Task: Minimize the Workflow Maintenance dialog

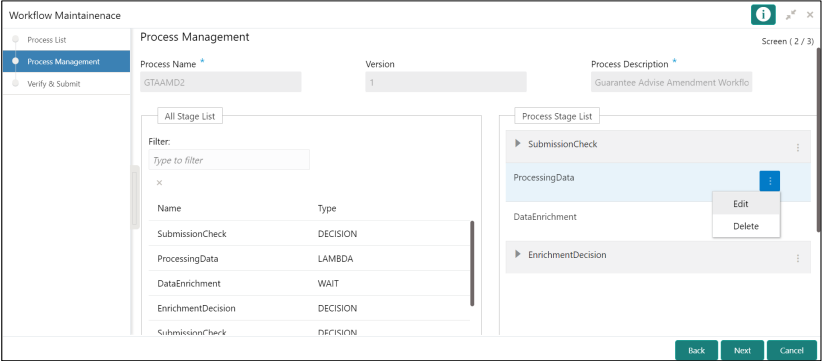Action: tap(791, 15)
